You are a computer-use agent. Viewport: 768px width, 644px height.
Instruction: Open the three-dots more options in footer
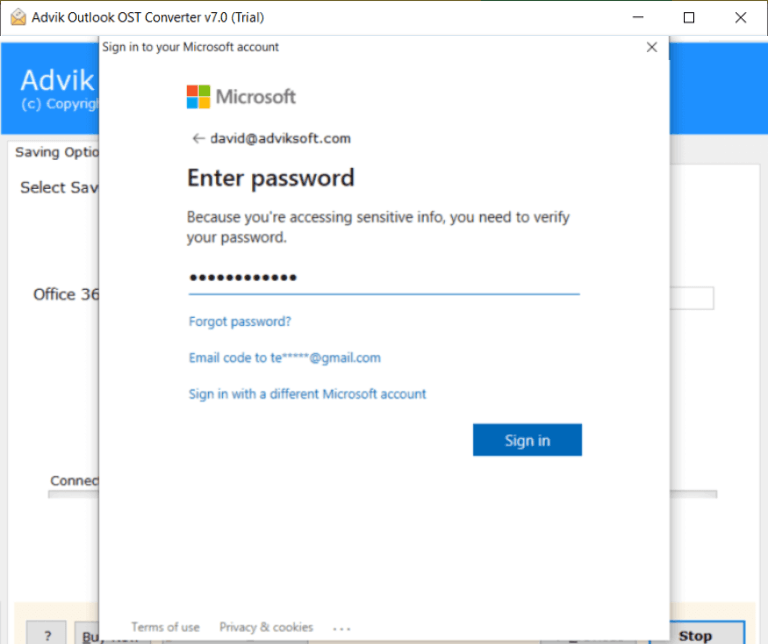[x=341, y=628]
